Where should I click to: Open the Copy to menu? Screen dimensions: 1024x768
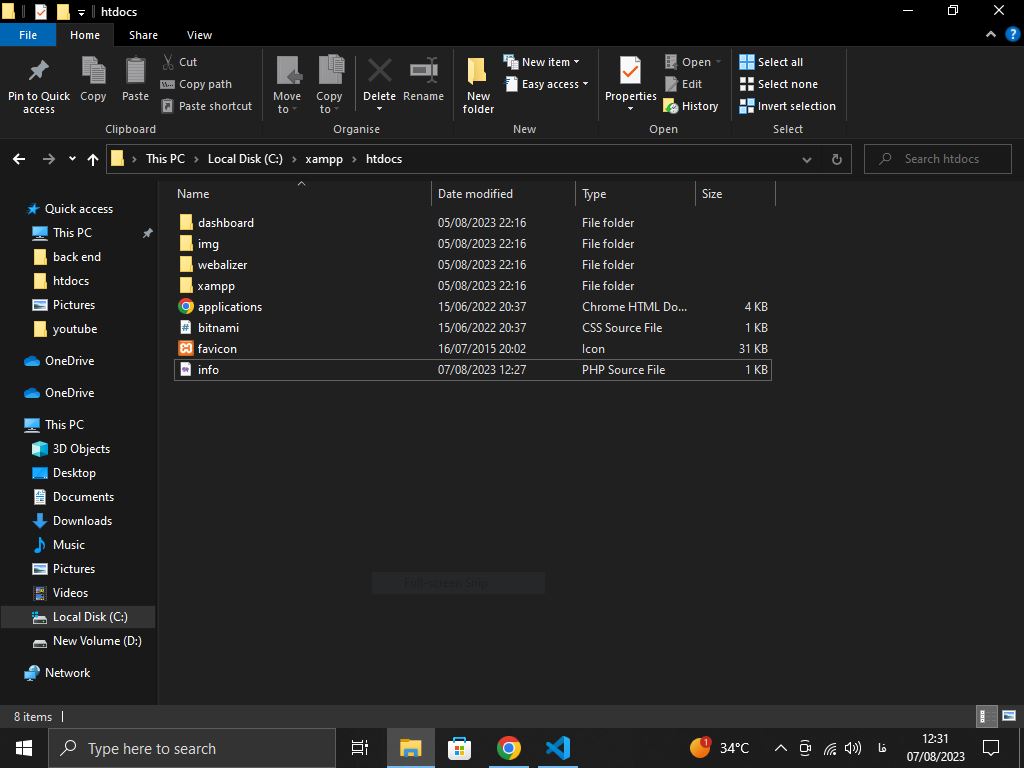point(329,85)
